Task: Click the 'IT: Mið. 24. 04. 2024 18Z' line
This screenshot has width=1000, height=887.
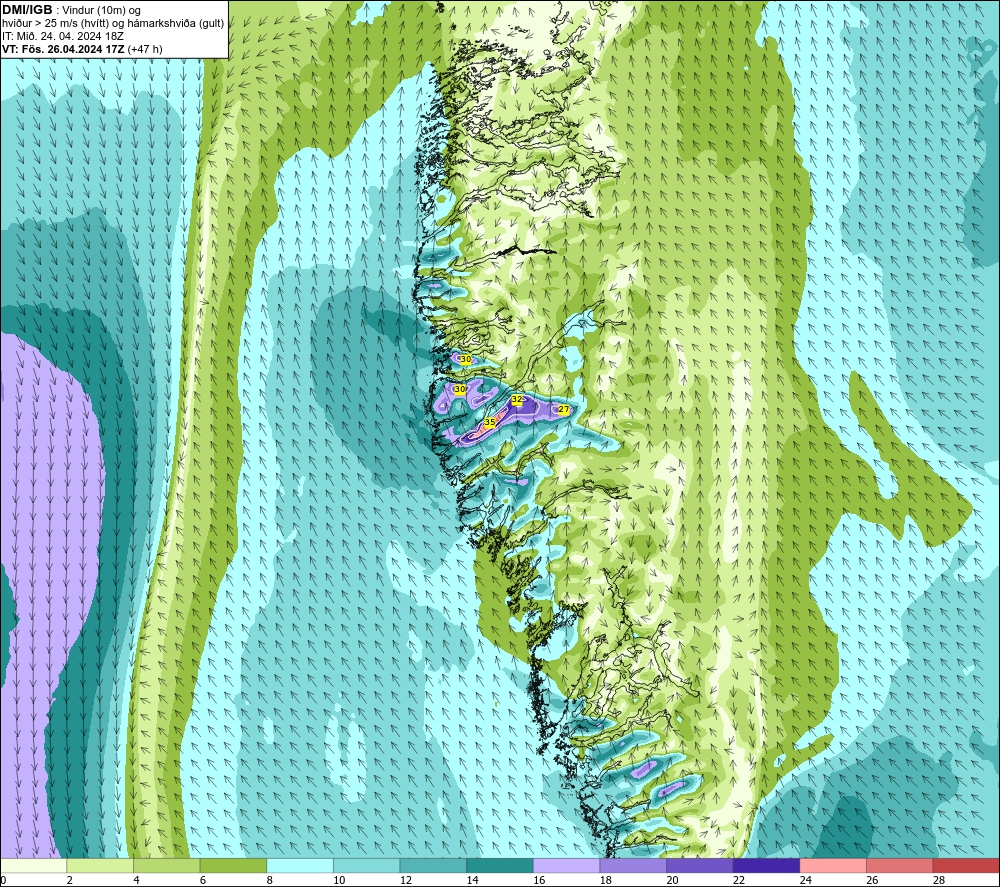Action: (x=62, y=36)
